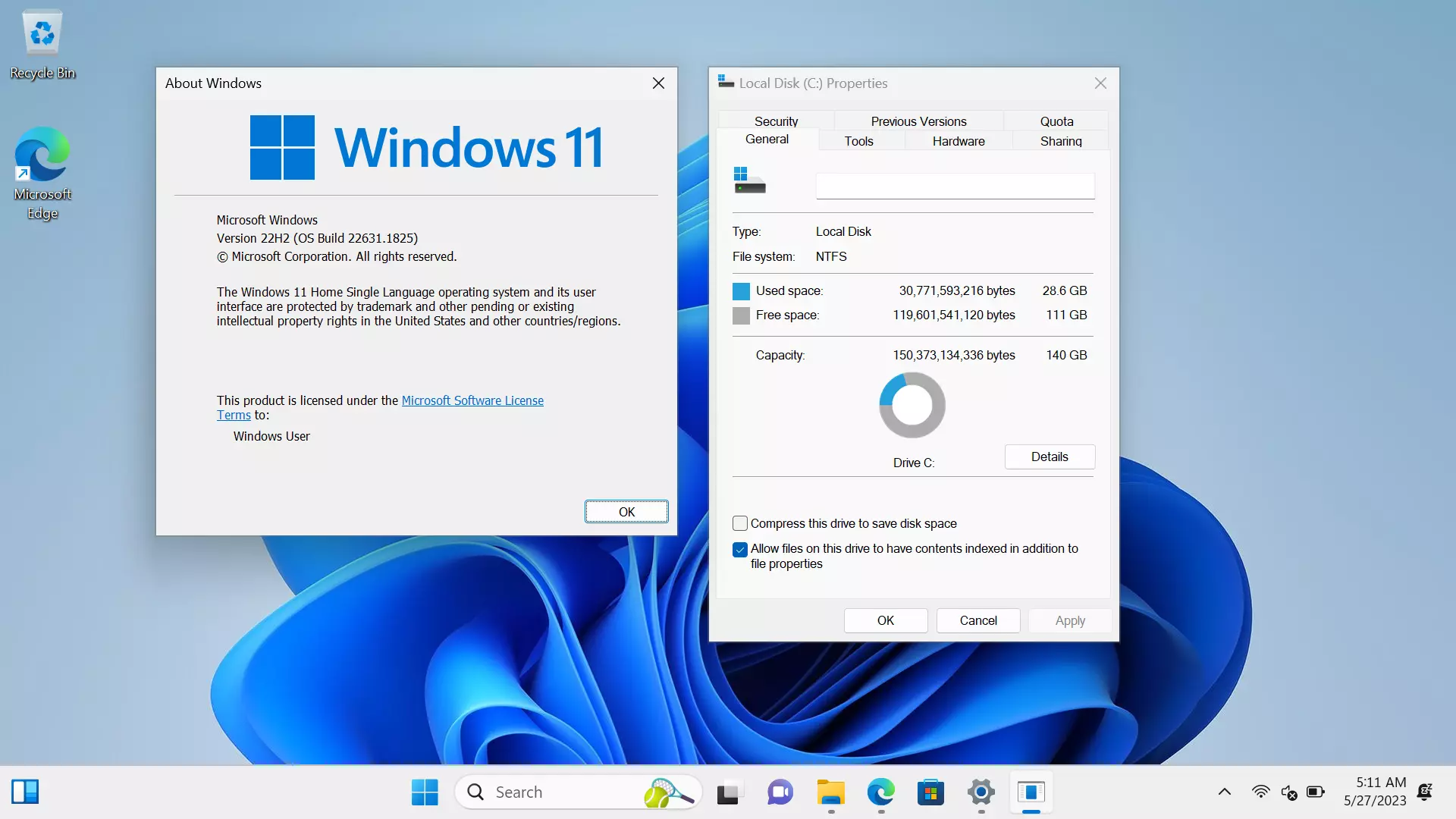Switch to the Sharing tab
The width and height of the screenshot is (1456, 819).
pyautogui.click(x=1061, y=141)
